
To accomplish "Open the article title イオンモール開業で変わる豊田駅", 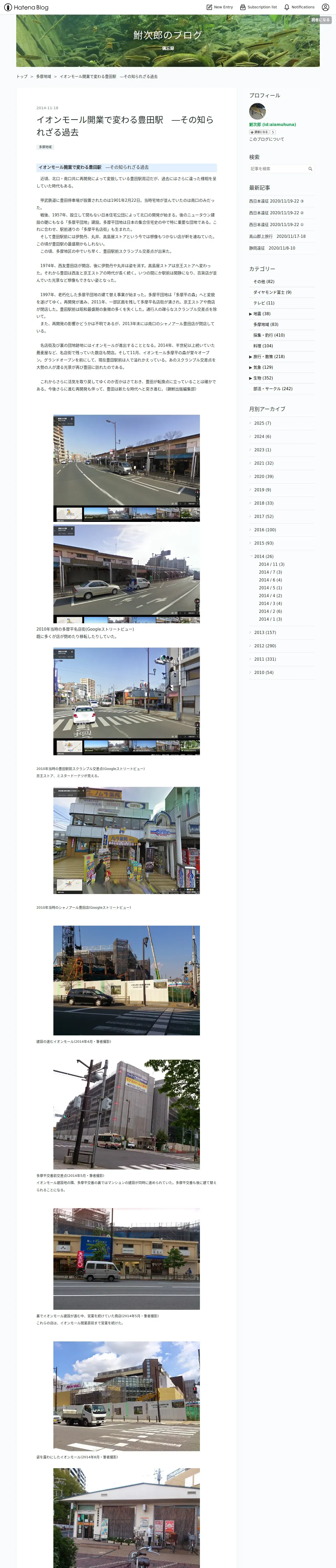I will coord(125,126).
